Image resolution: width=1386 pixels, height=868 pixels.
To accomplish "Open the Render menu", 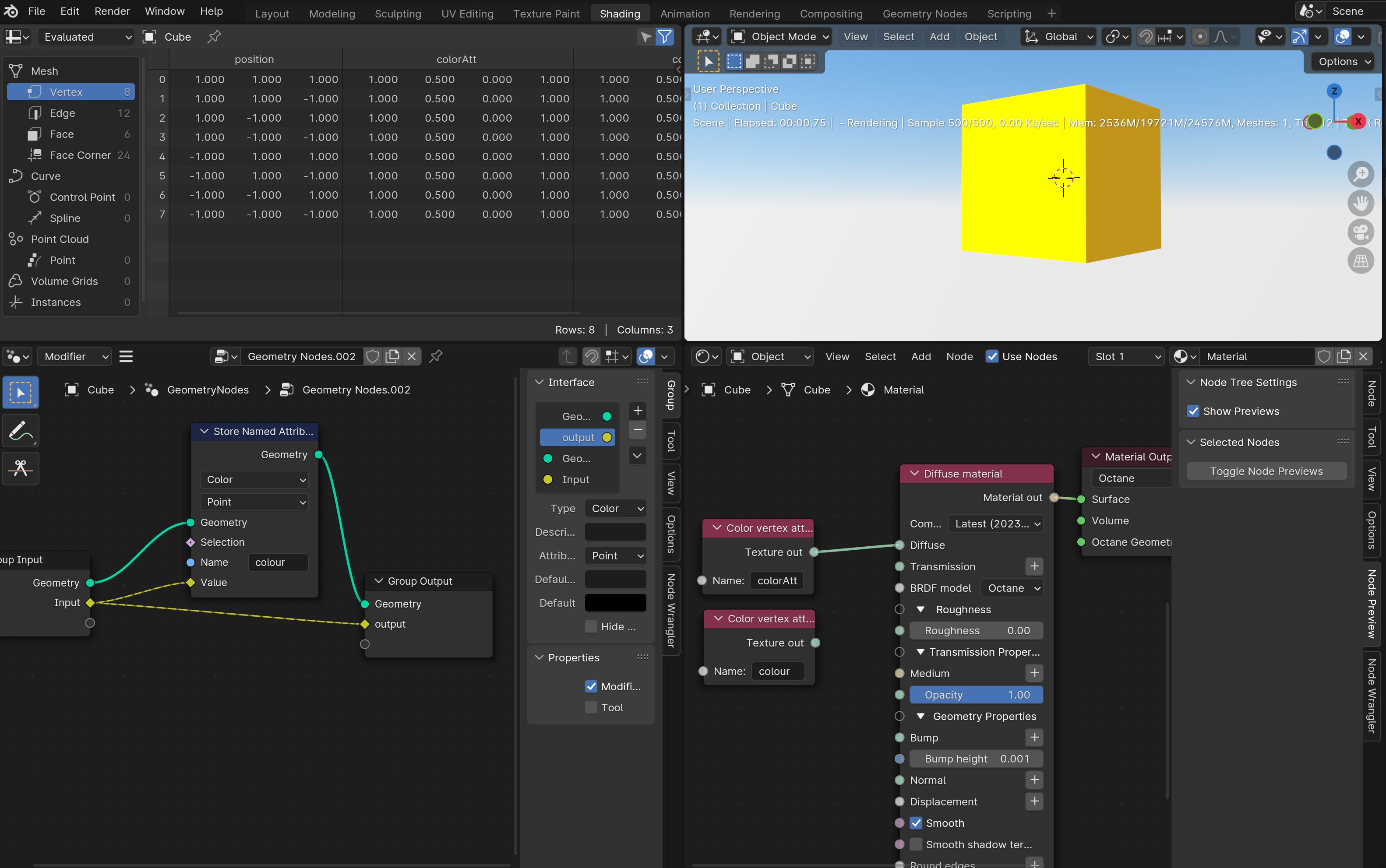I will pos(112,11).
